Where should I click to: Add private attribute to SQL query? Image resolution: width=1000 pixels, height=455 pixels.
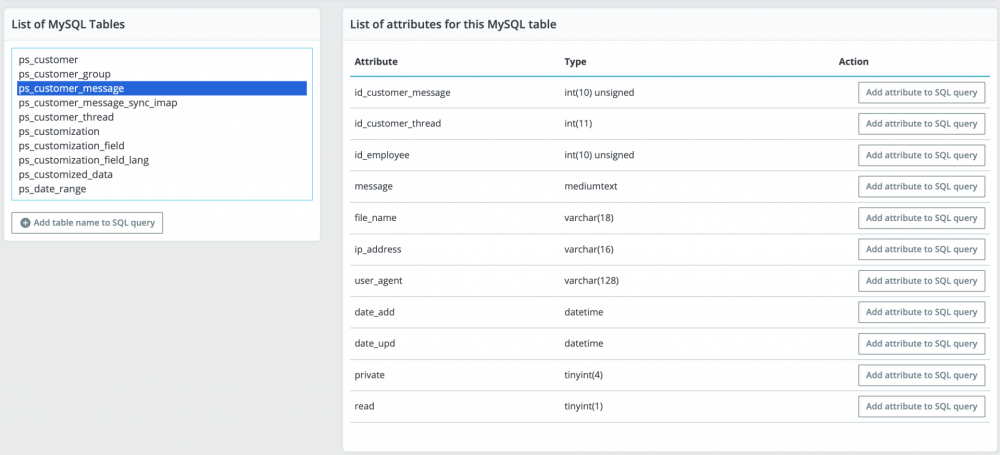[x=921, y=375]
